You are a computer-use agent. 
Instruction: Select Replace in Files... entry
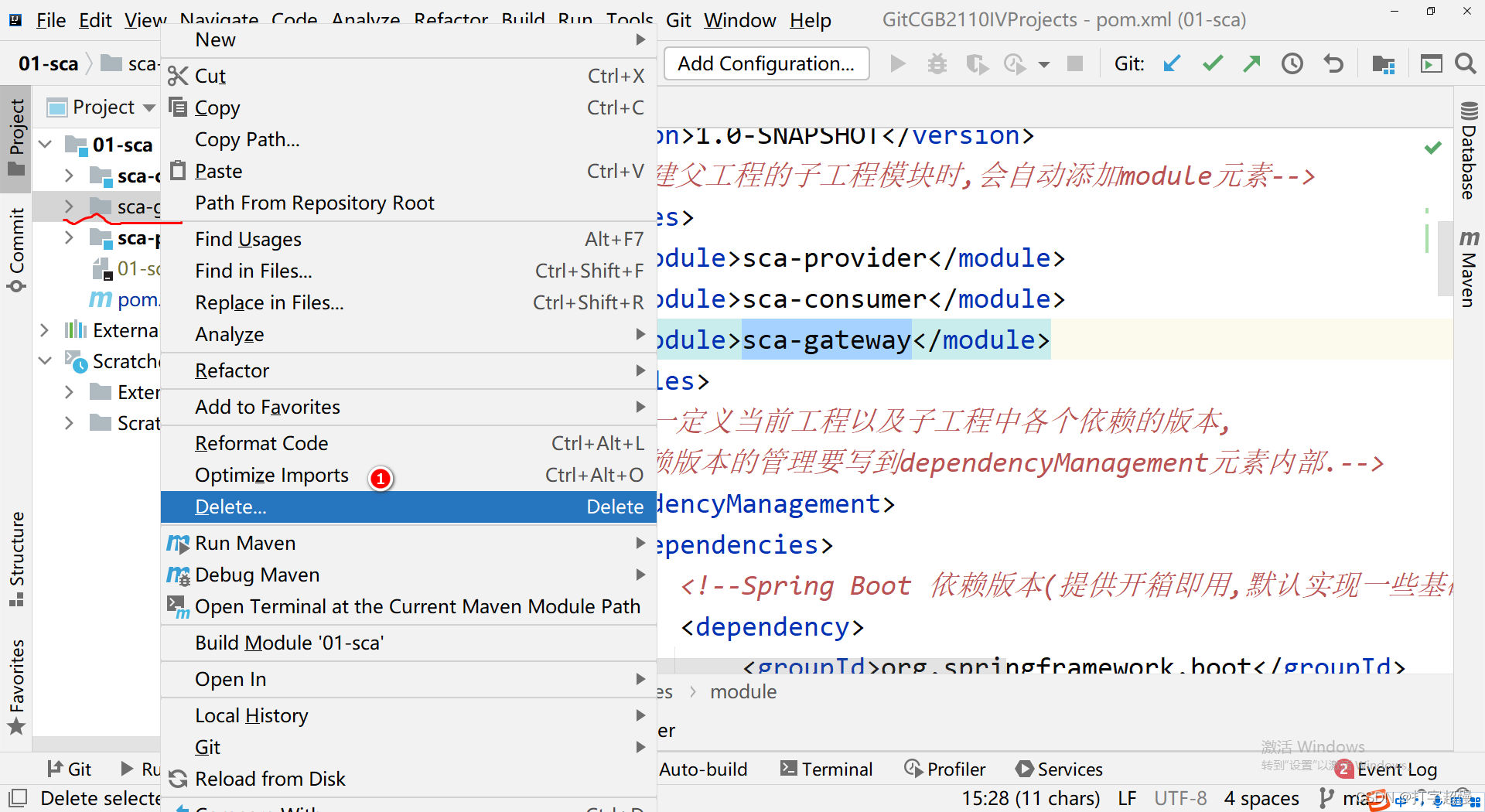coord(408,302)
